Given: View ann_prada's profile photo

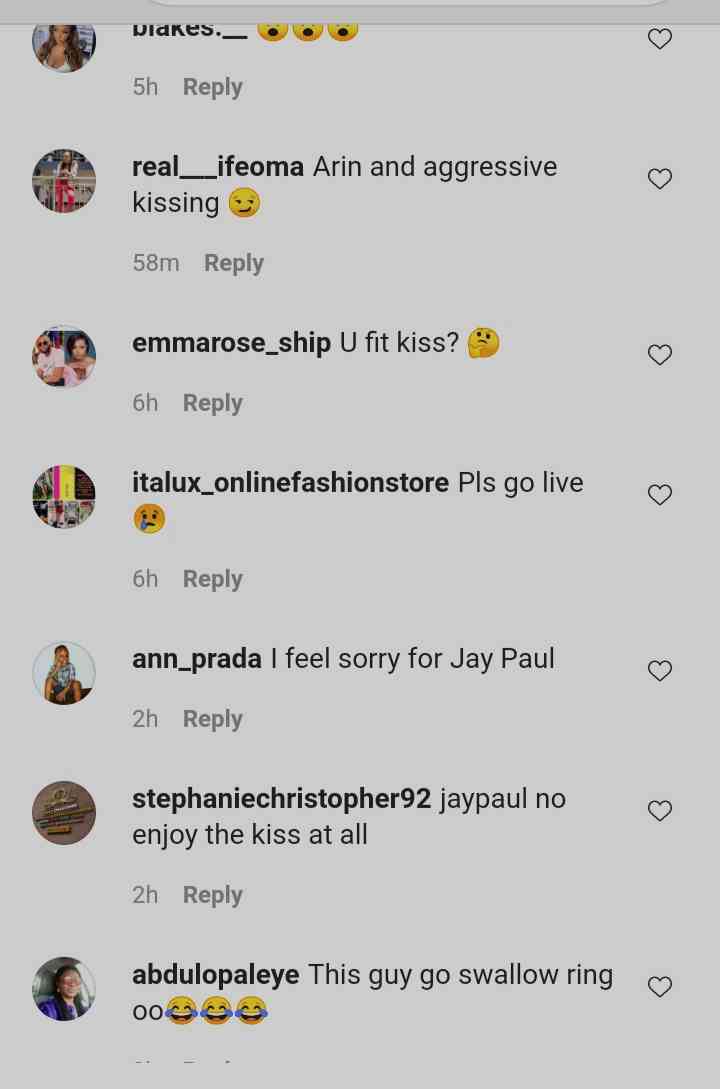Looking at the screenshot, I should pos(64,672).
